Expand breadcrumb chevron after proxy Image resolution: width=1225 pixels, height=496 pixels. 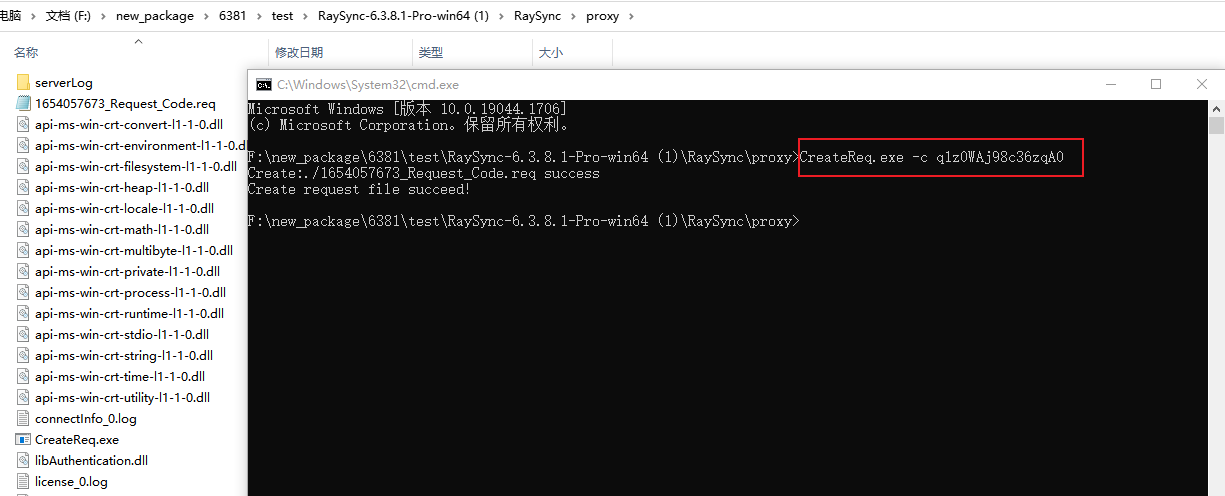point(630,16)
